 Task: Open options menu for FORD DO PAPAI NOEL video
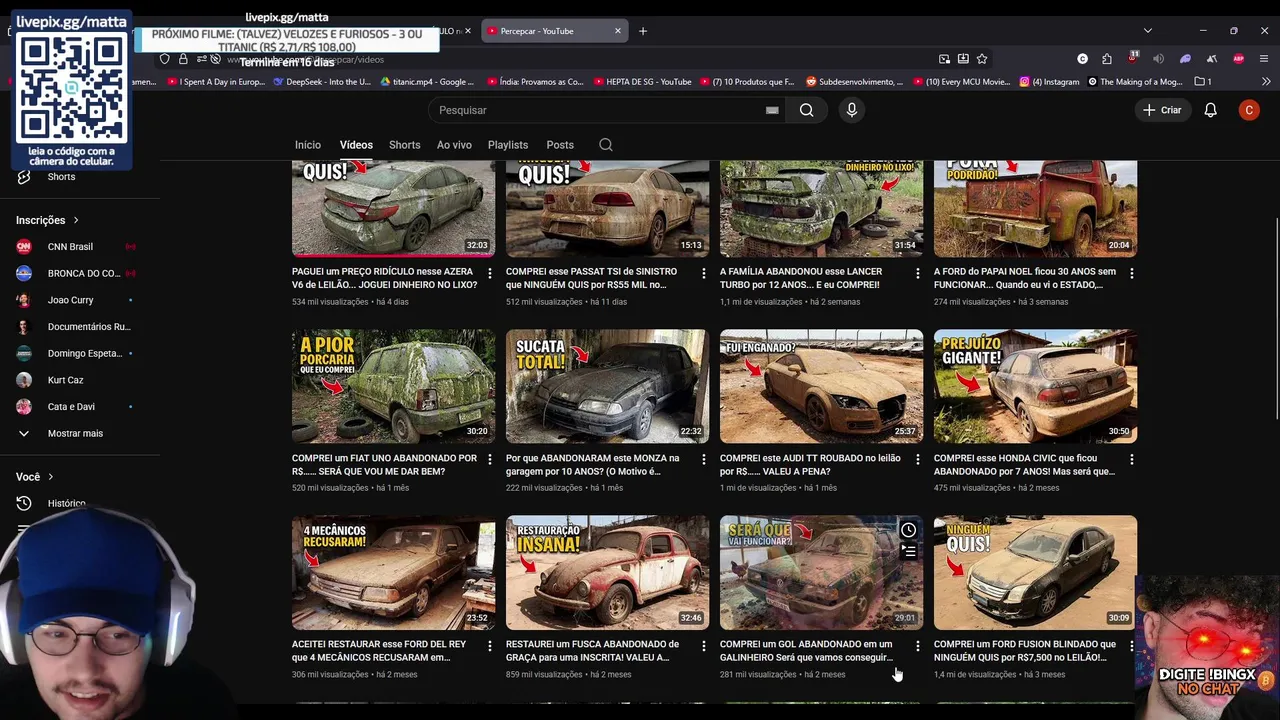pos(1131,273)
